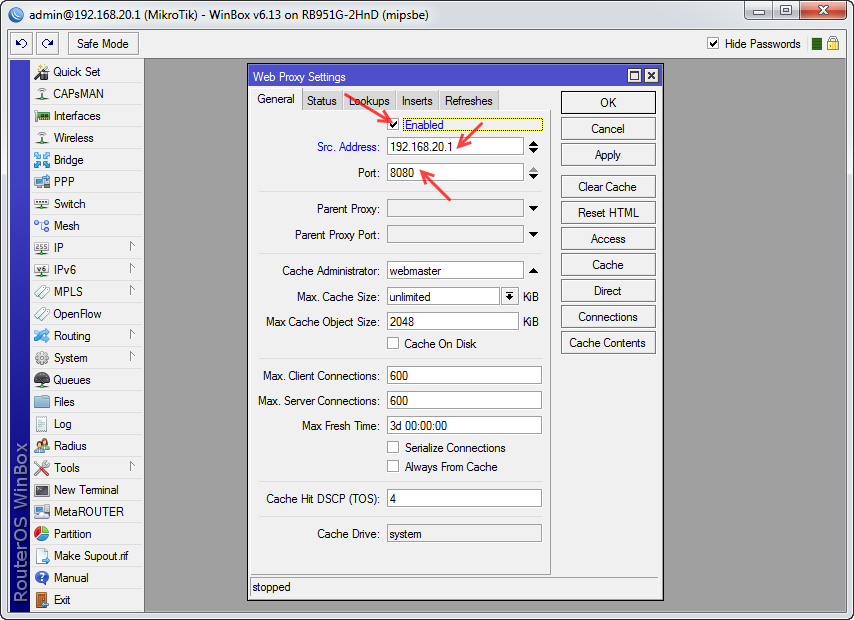Open Quick Set from the sidebar
854x620 pixels.
point(87,72)
